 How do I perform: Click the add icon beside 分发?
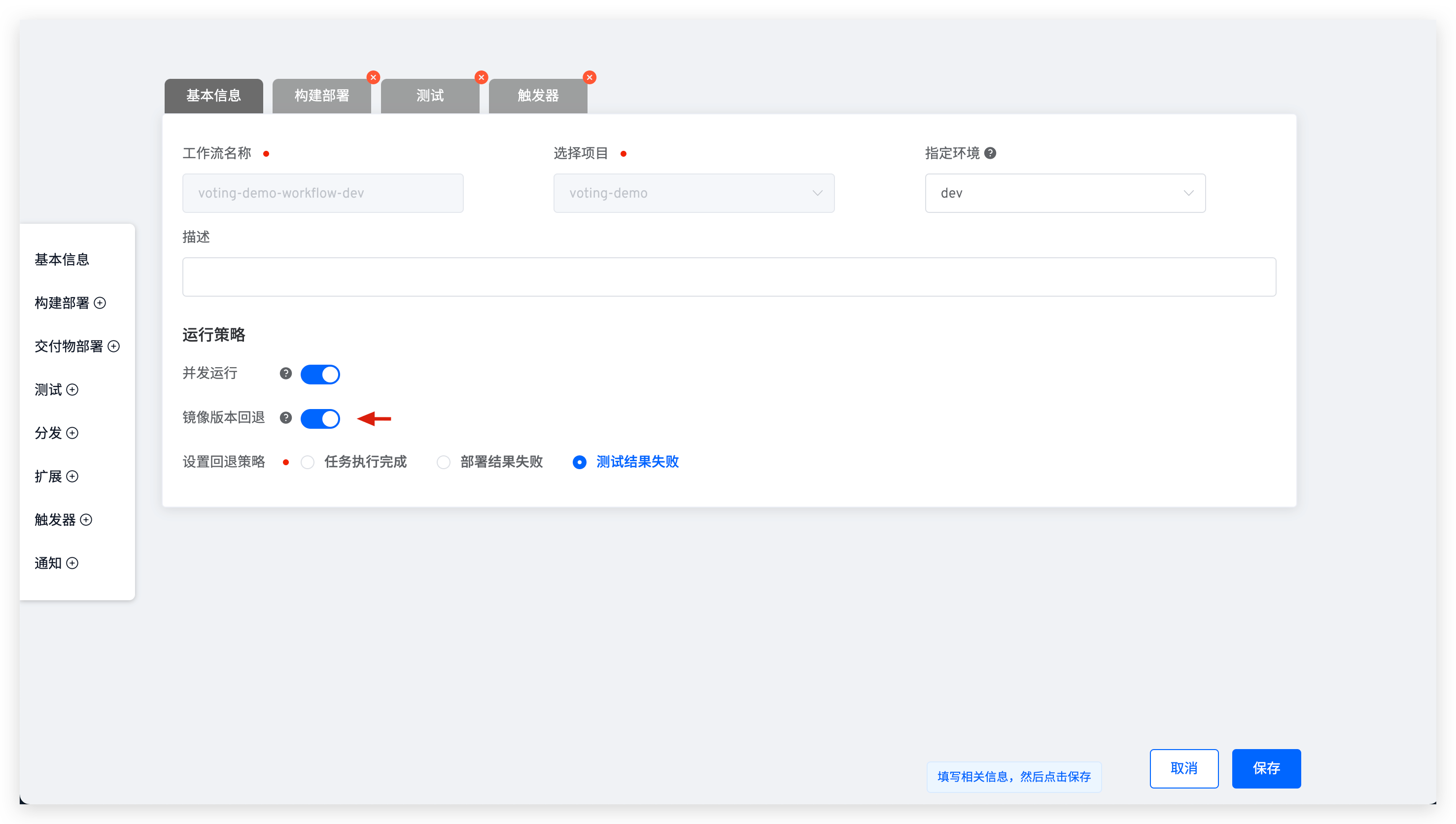click(x=72, y=434)
